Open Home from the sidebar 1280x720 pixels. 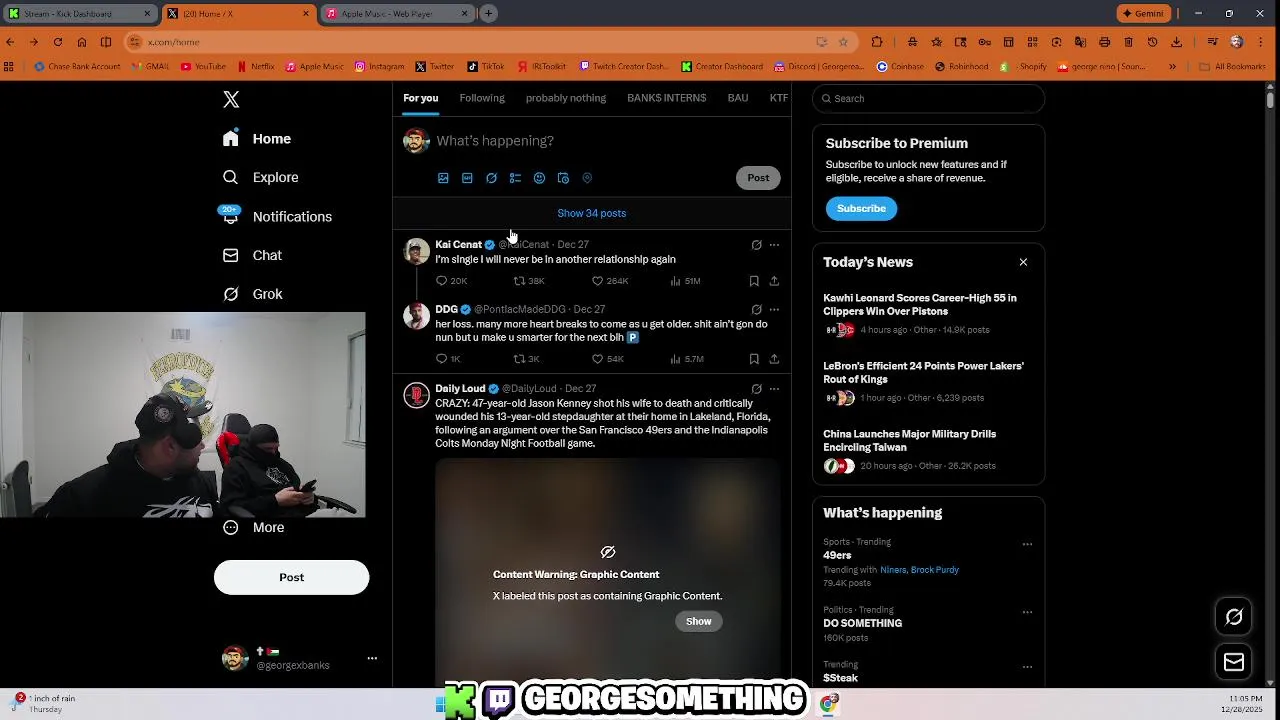tap(257, 139)
